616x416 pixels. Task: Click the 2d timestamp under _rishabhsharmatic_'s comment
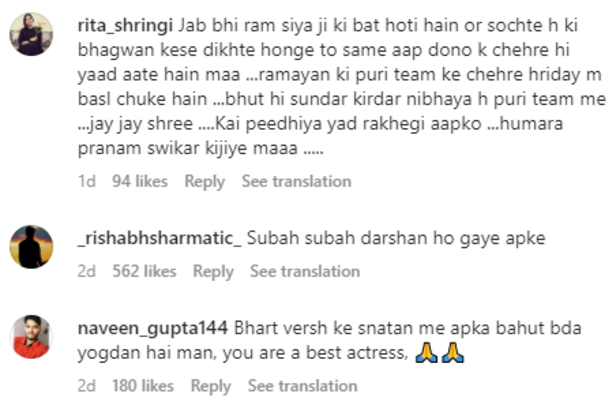(87, 271)
